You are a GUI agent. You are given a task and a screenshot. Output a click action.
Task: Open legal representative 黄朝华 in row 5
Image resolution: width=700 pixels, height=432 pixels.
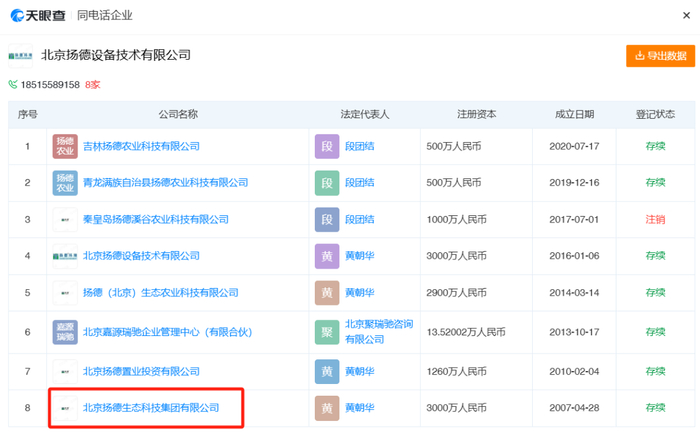pyautogui.click(x=359, y=293)
